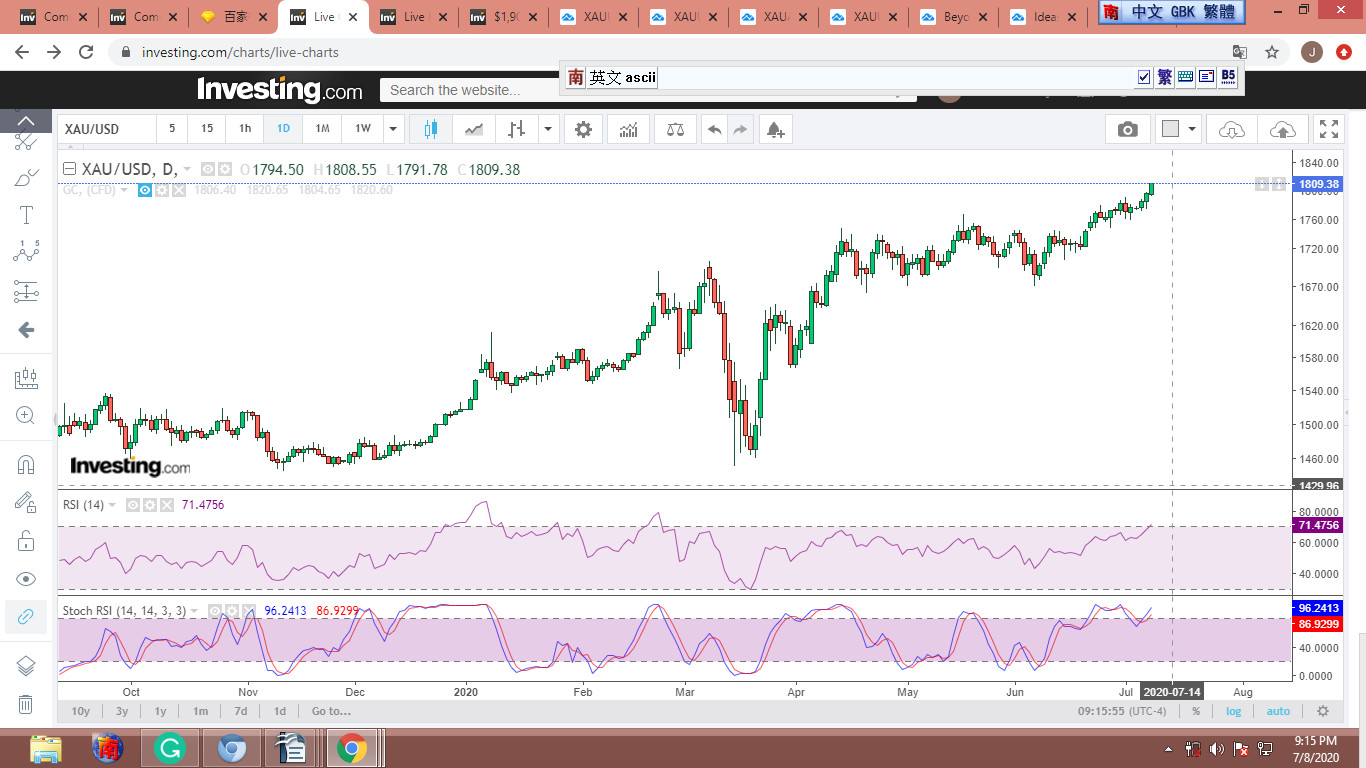Expand the time interval dropdown arrow
Image resolution: width=1366 pixels, height=768 pixels.
tap(393, 129)
